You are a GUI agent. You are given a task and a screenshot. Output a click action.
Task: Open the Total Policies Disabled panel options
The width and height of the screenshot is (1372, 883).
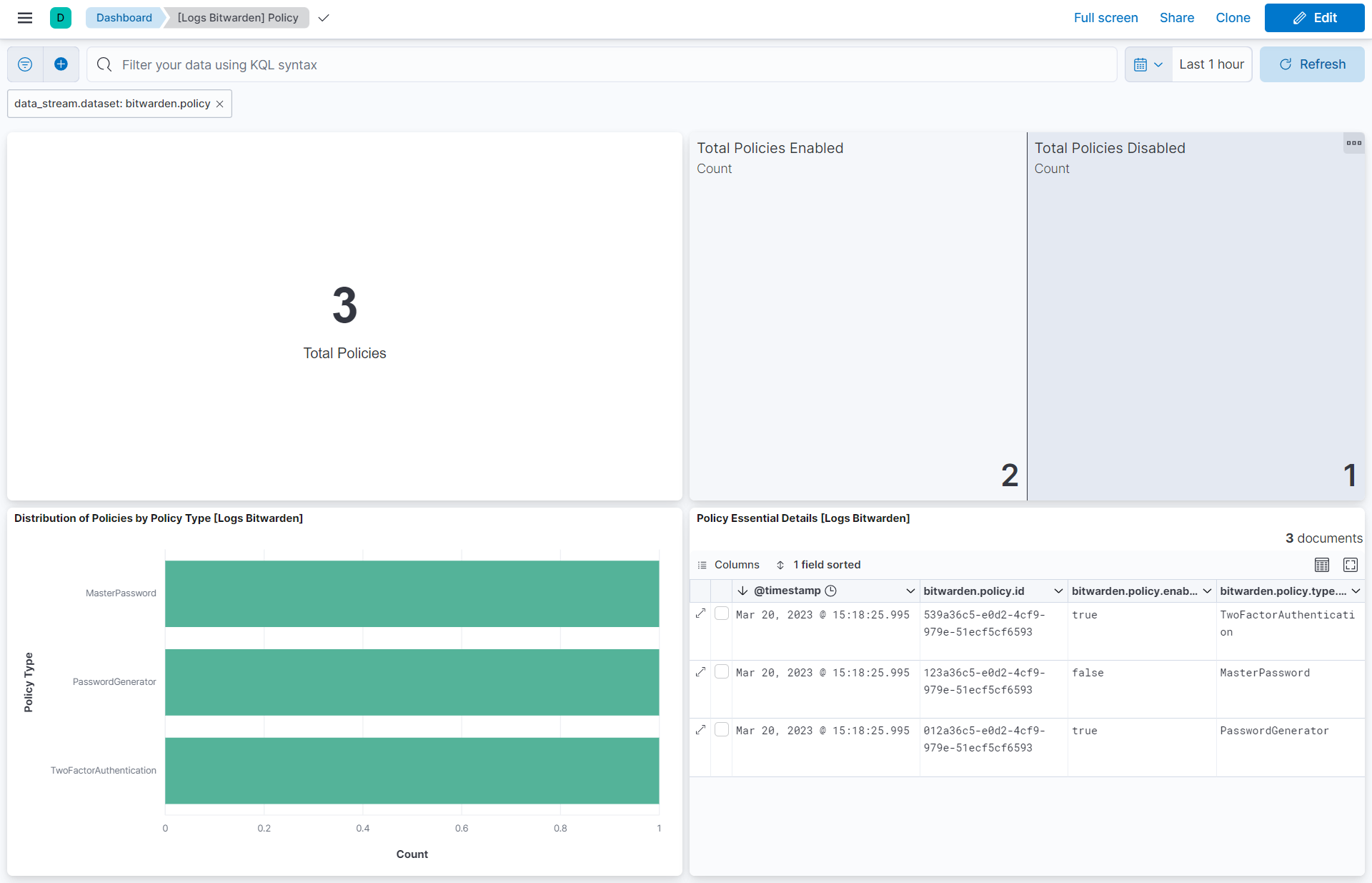(1353, 143)
